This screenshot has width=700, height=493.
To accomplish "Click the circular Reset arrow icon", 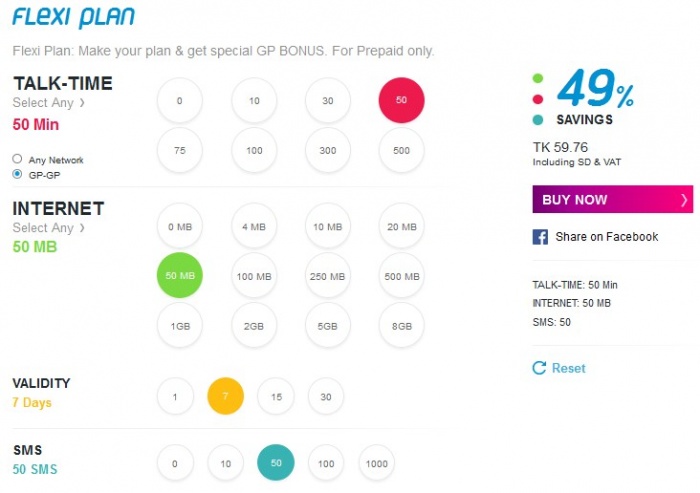I will (540, 368).
